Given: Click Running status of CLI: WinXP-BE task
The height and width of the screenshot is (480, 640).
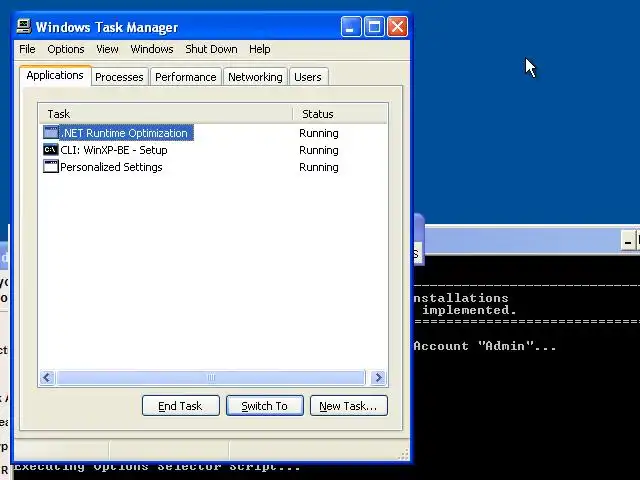Looking at the screenshot, I should coord(319,150).
